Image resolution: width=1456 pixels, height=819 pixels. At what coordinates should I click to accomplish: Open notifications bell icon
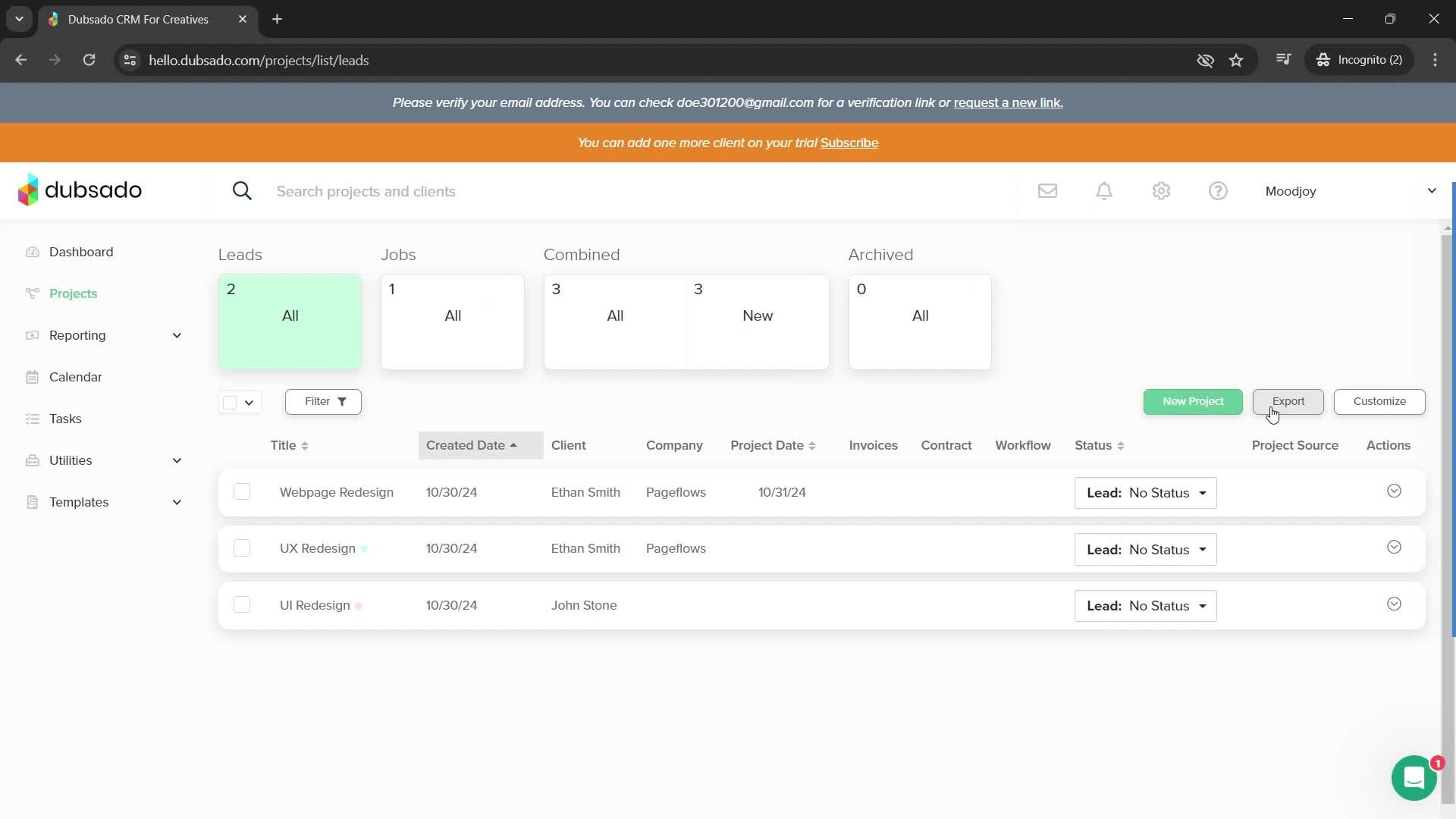[x=1104, y=191]
